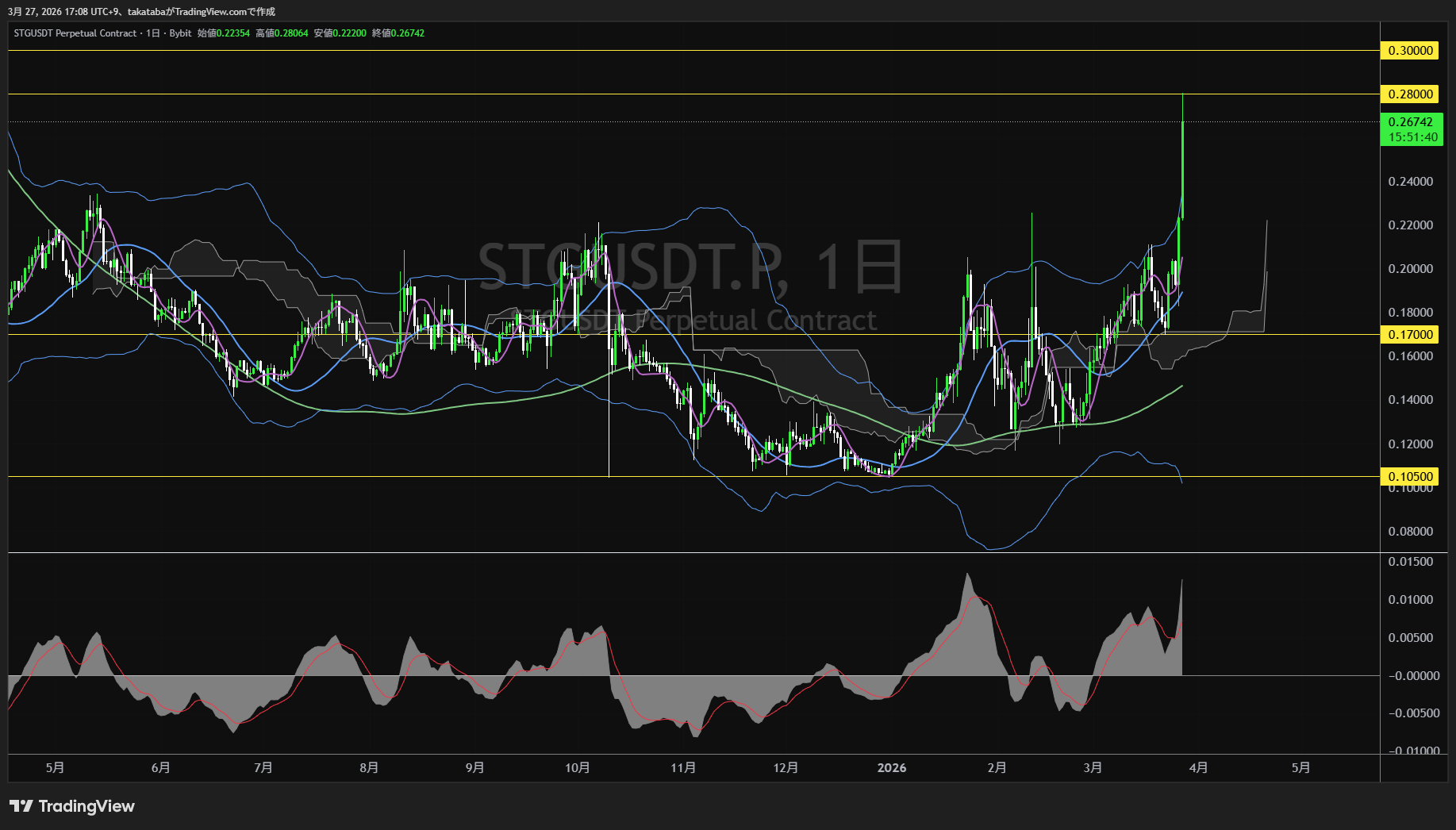Select the 0.28000 horizontal line label
This screenshot has height=830, width=1456.
point(1410,94)
